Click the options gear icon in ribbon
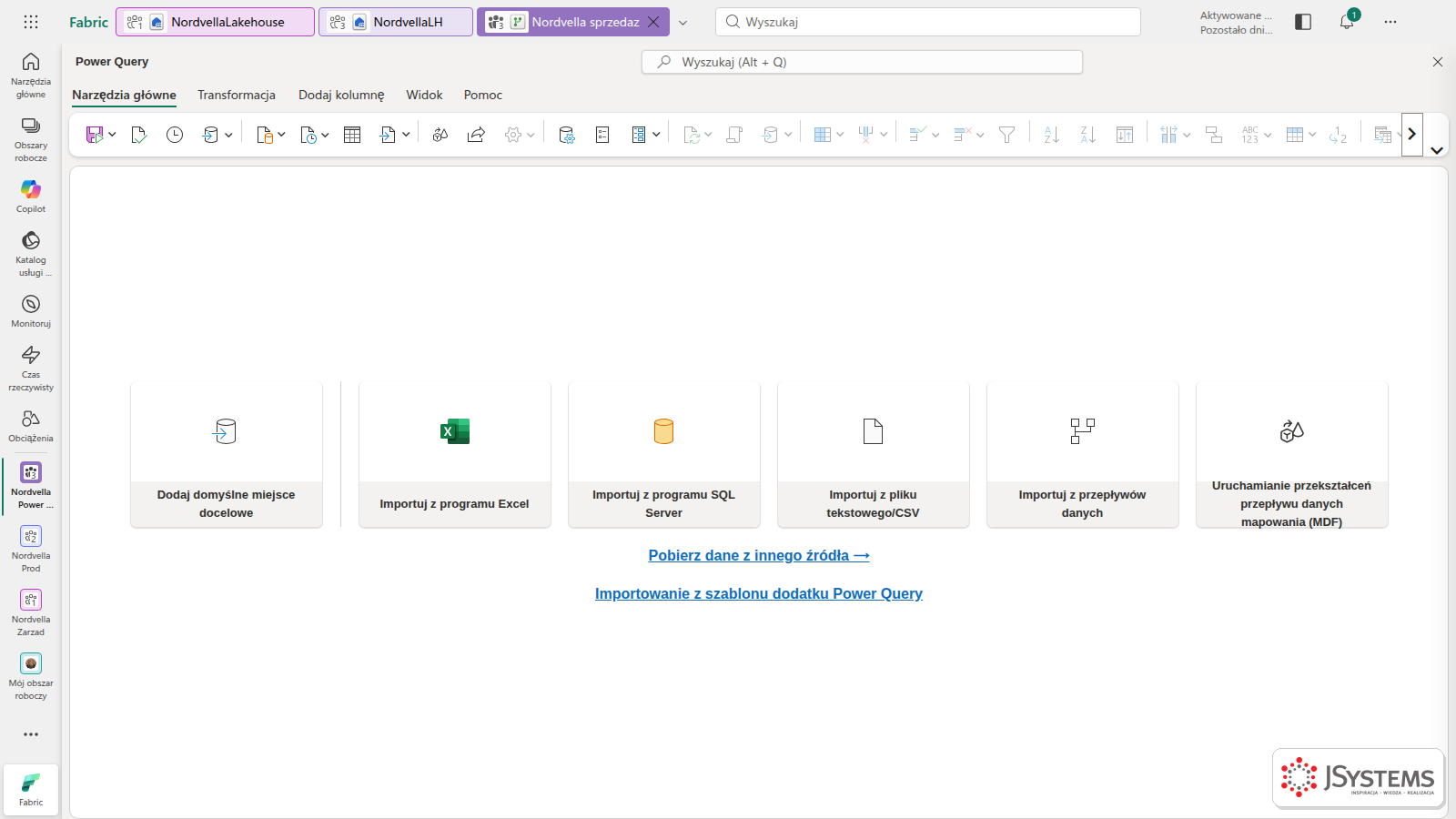This screenshot has width=1456, height=819. pos(513,135)
